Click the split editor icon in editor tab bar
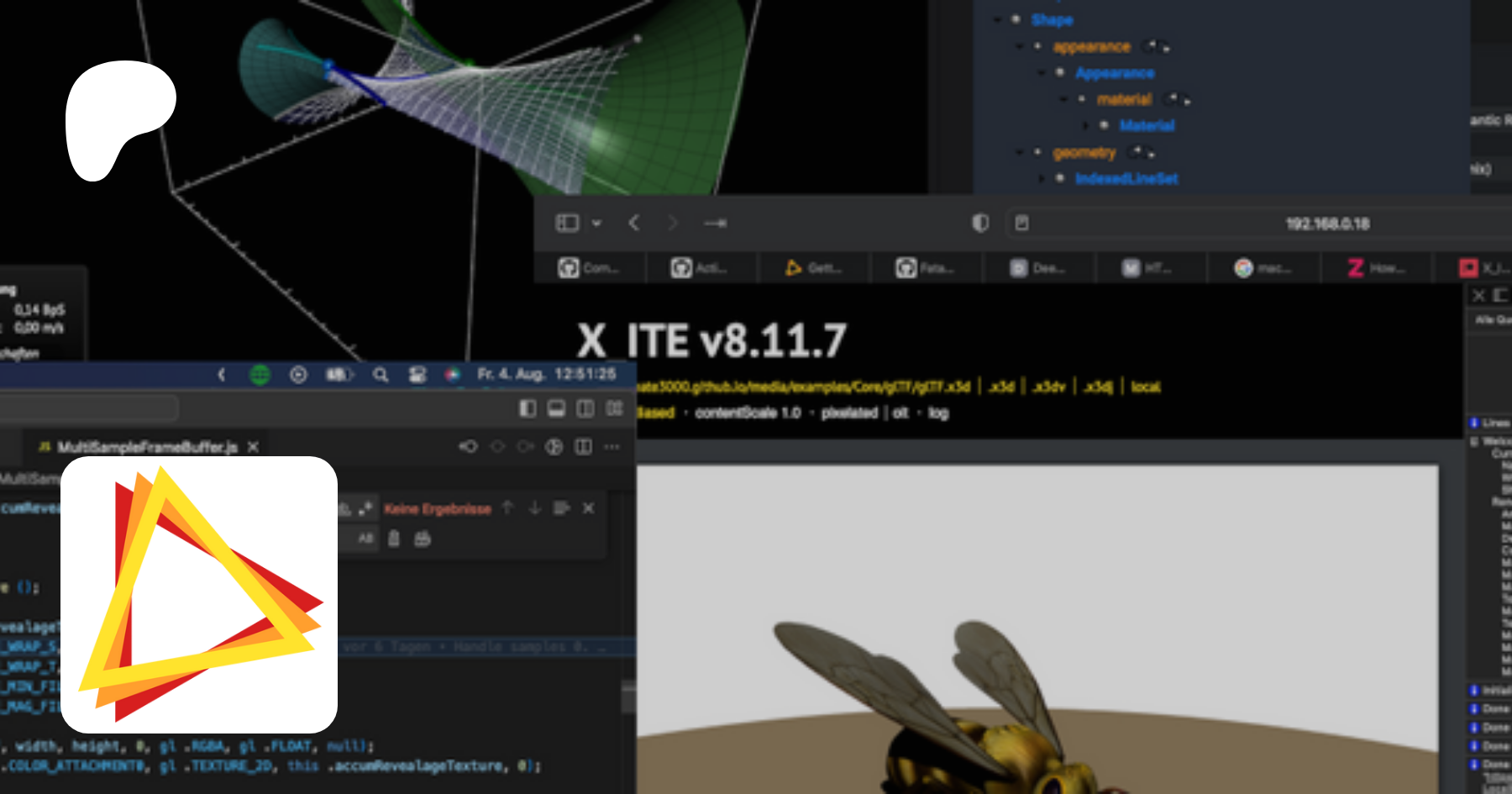Image resolution: width=1512 pixels, height=794 pixels. tap(583, 446)
